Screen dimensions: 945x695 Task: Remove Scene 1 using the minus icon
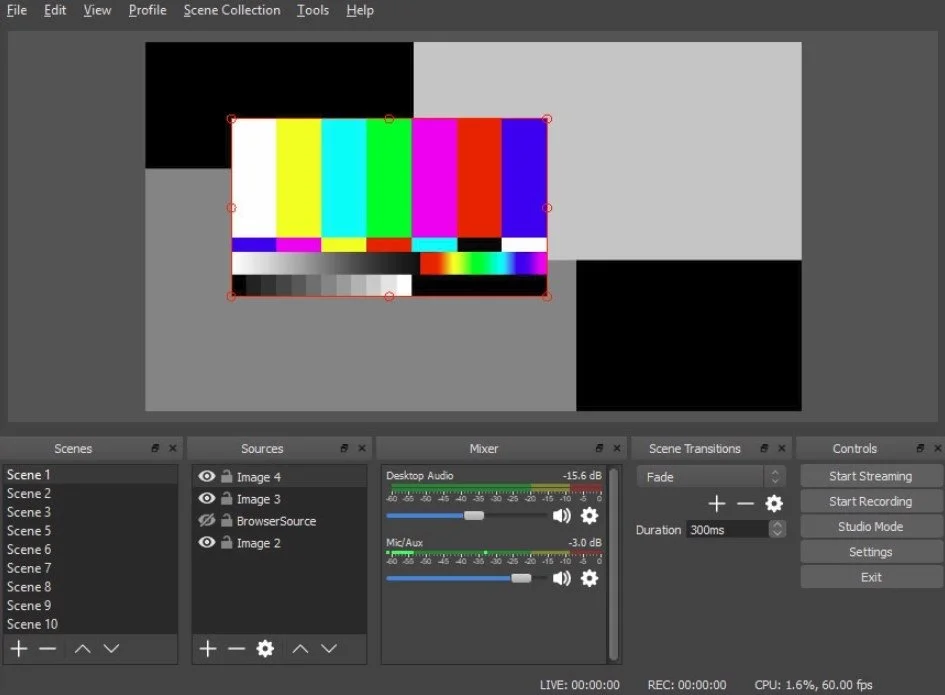coord(46,649)
